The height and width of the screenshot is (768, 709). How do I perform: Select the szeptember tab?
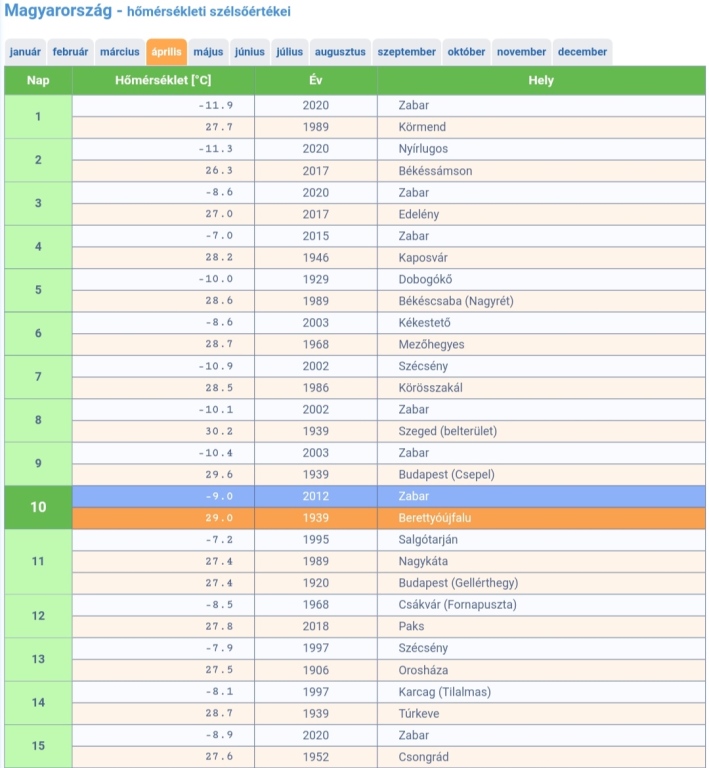pyautogui.click(x=407, y=52)
